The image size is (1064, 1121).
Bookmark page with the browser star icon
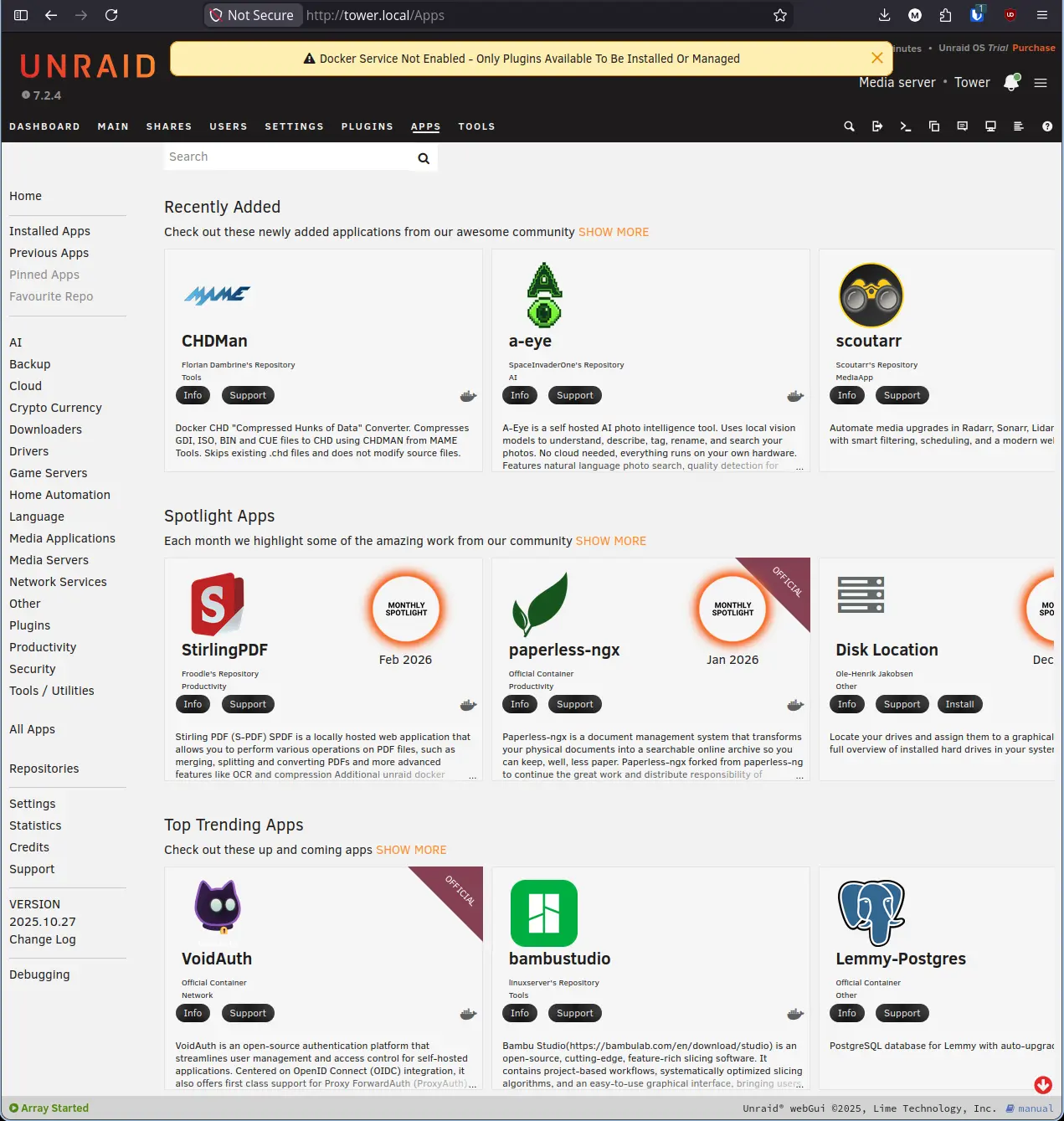(780, 15)
